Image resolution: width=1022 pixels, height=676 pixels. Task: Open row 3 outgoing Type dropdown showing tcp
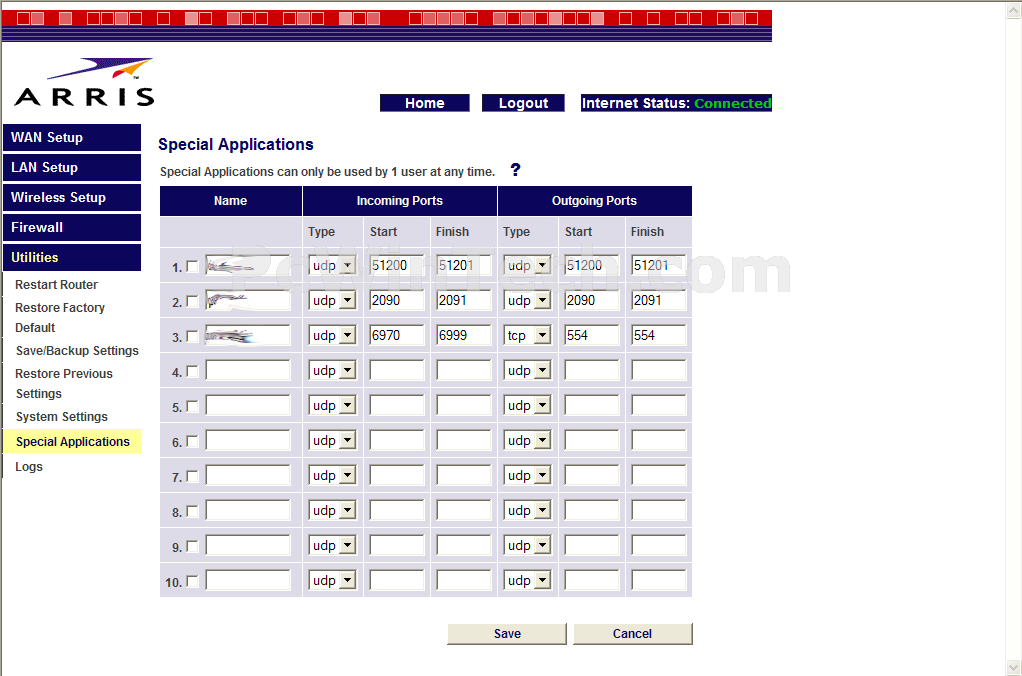(527, 335)
